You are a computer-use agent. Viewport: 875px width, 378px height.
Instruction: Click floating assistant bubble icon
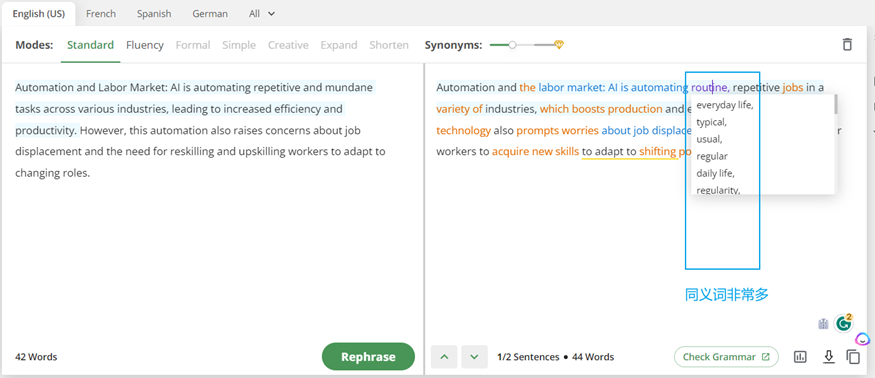[x=863, y=338]
